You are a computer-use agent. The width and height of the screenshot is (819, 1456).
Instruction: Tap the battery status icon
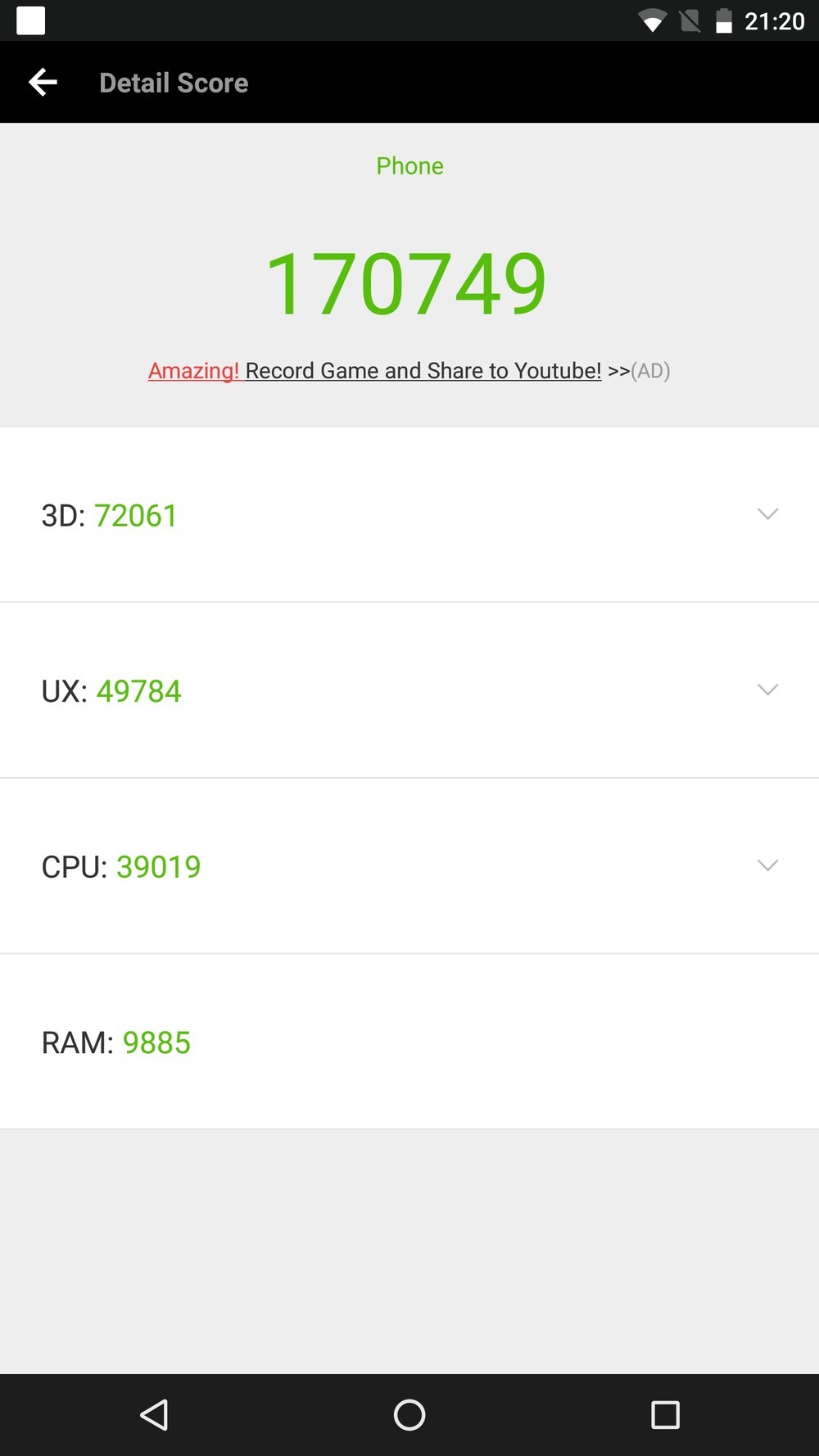[x=724, y=21]
